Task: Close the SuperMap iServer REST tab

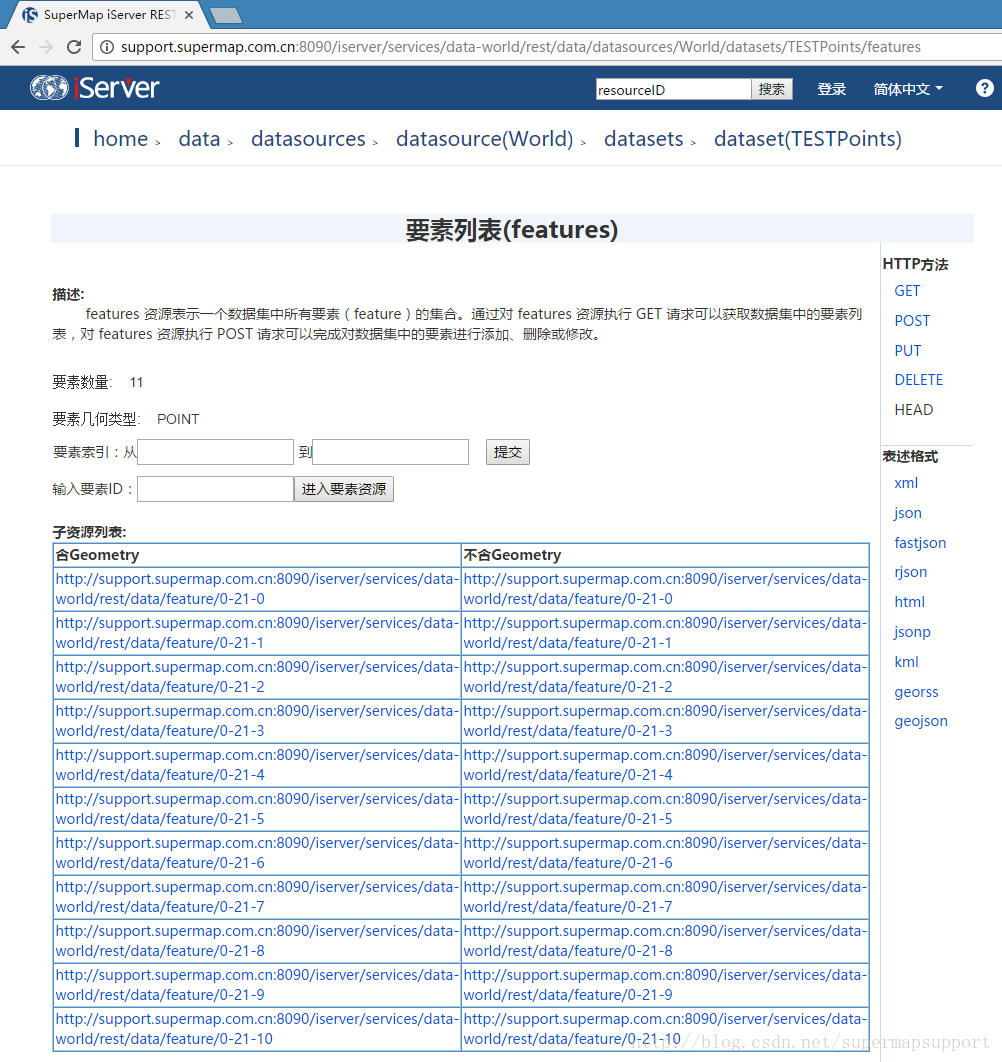Action: point(189,15)
